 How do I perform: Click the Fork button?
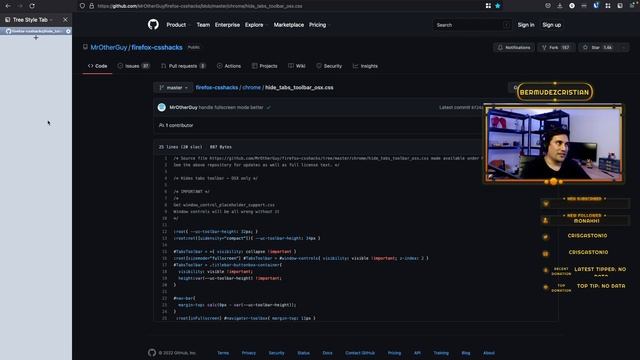556,47
